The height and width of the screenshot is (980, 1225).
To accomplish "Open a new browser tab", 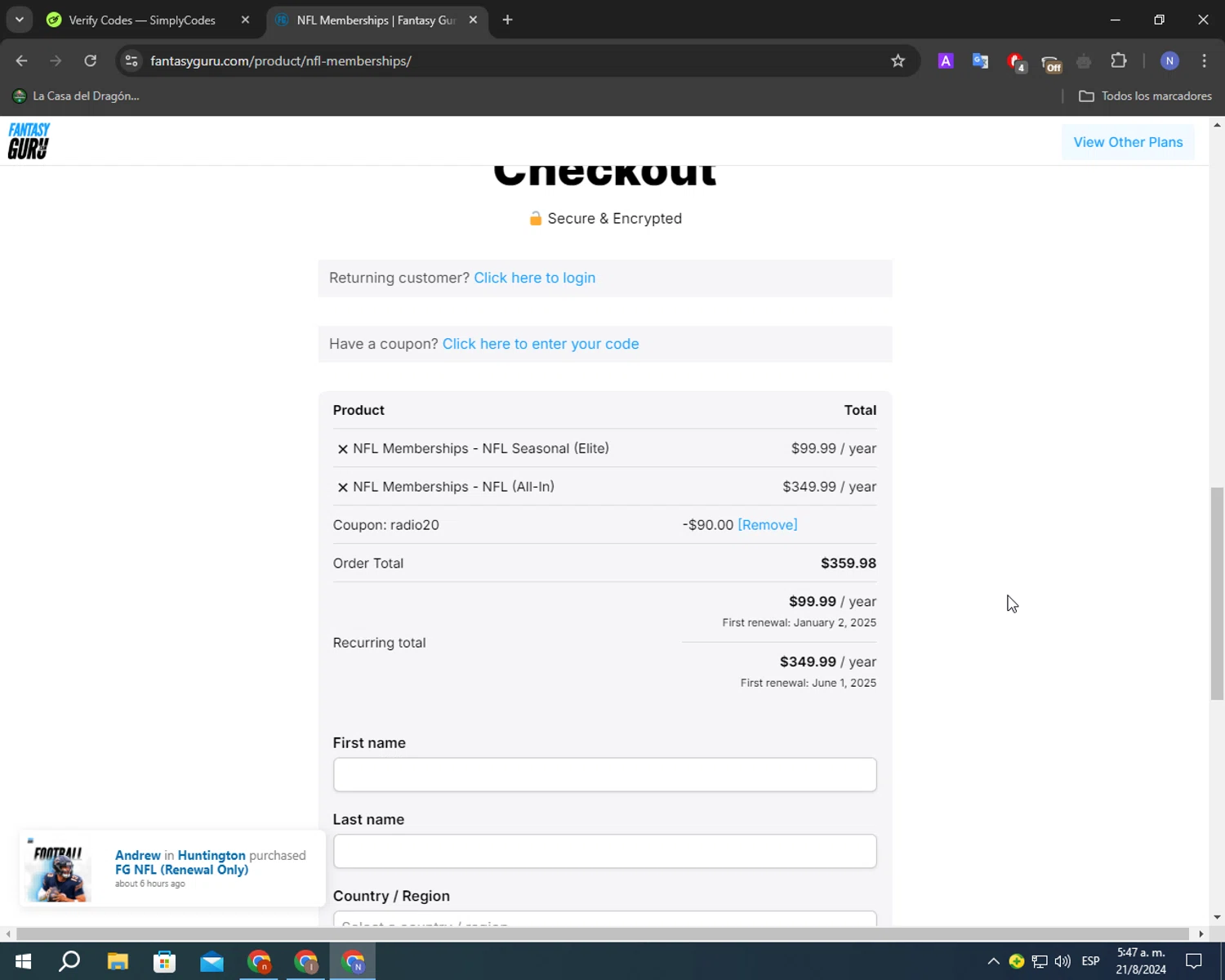I will (x=507, y=20).
